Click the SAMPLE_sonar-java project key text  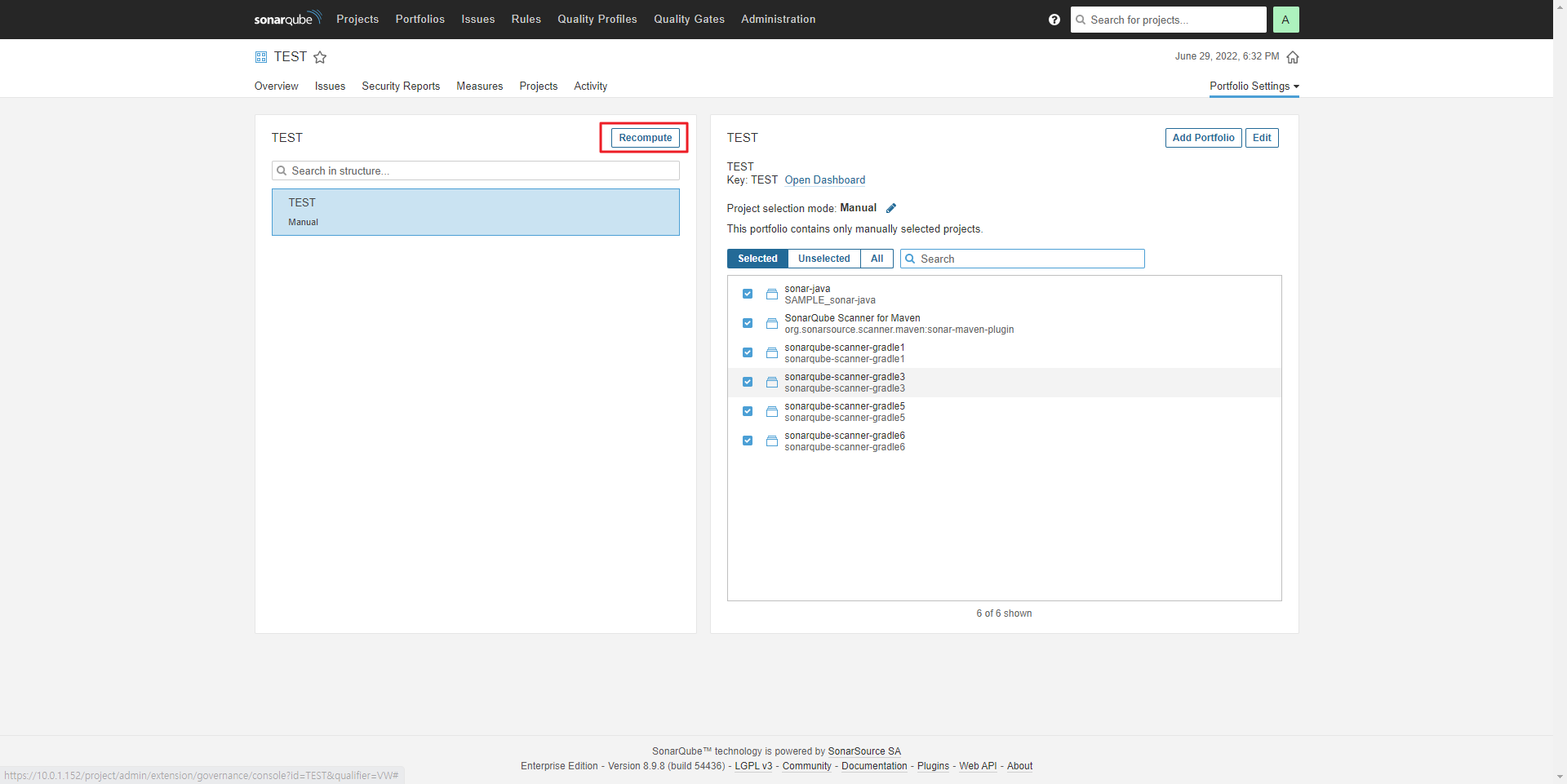830,300
